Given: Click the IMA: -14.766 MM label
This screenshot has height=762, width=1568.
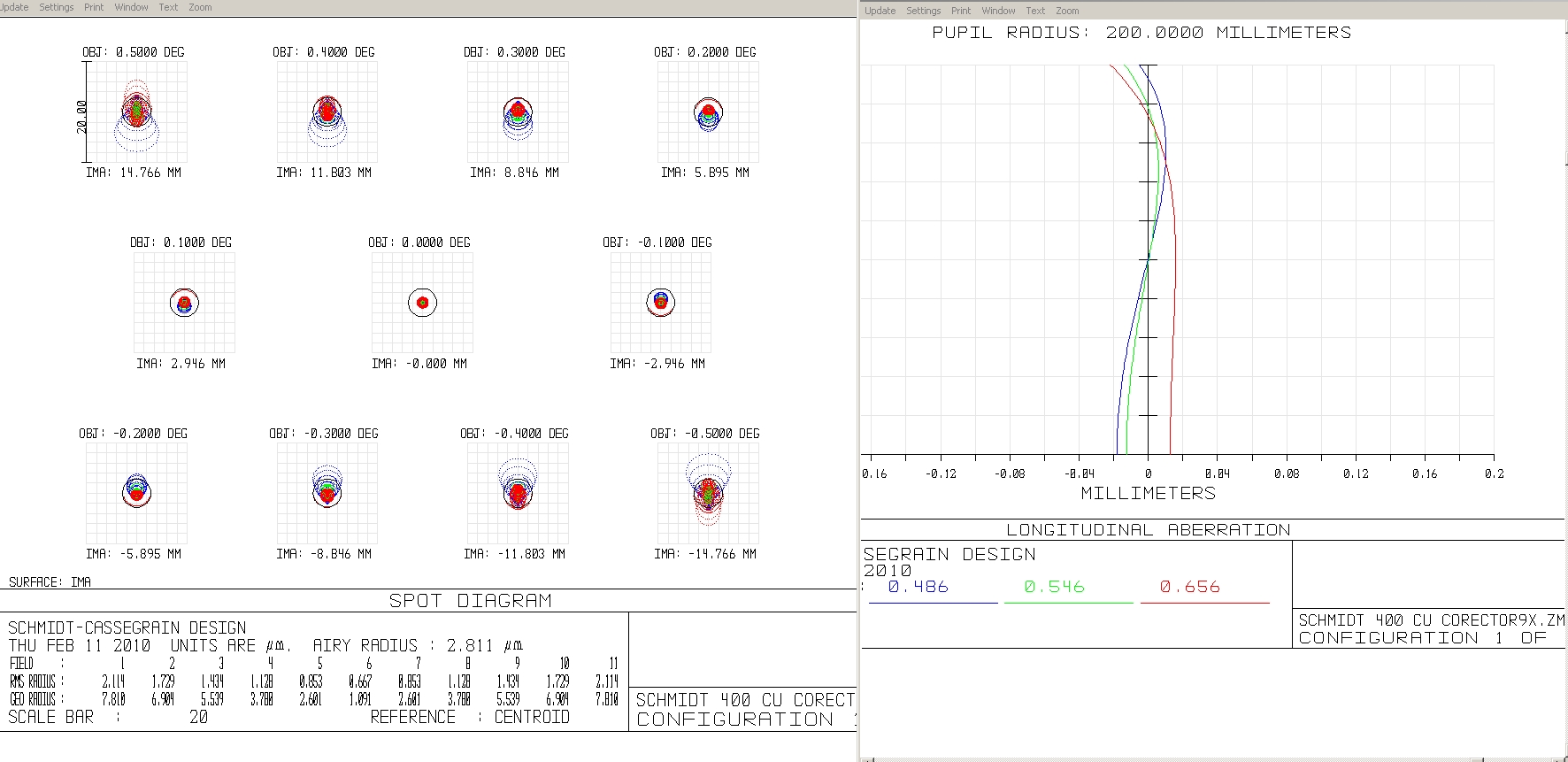Looking at the screenshot, I should [705, 554].
